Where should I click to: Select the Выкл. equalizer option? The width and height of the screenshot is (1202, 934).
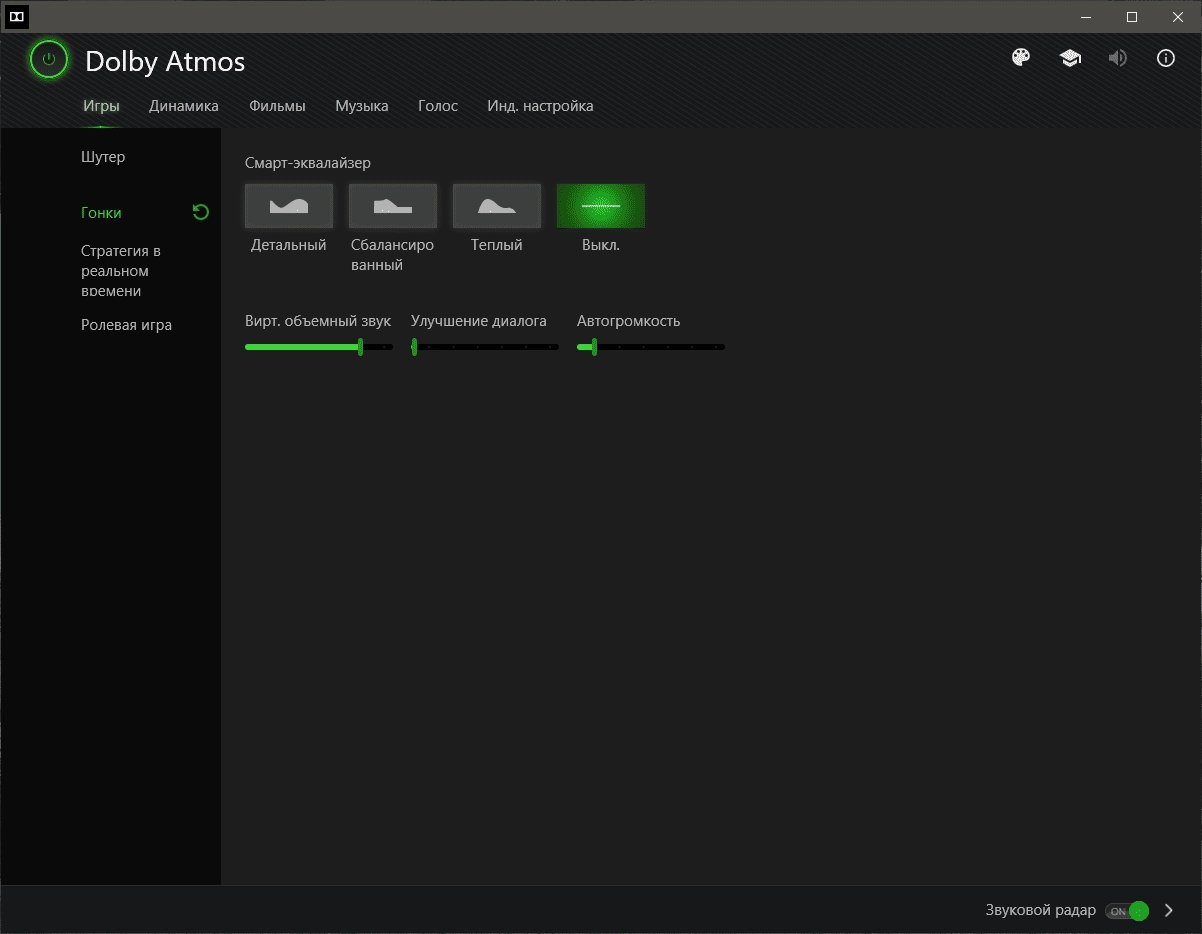[601, 206]
